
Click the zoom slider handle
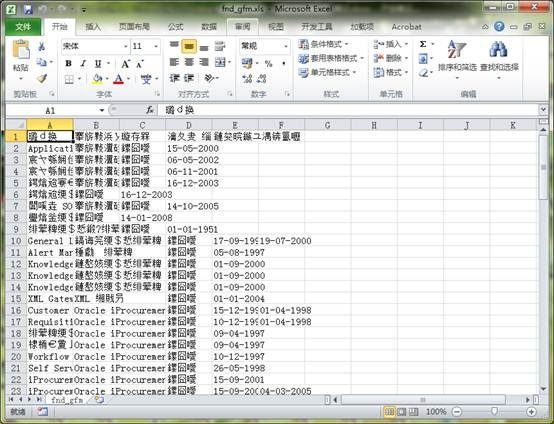(x=494, y=411)
